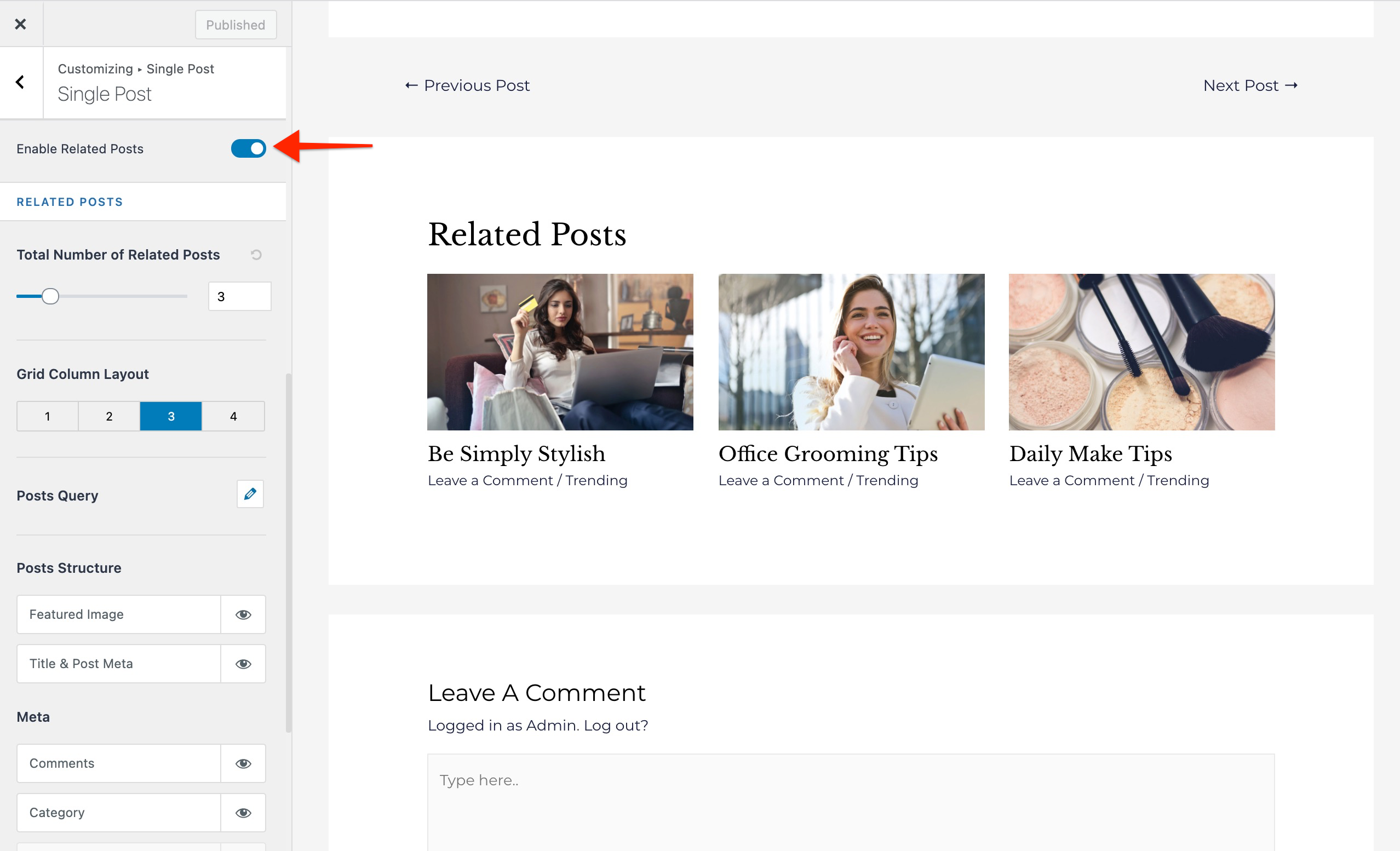1400x851 pixels.
Task: Click Trending category under Daily Make Tips
Action: [x=1178, y=480]
